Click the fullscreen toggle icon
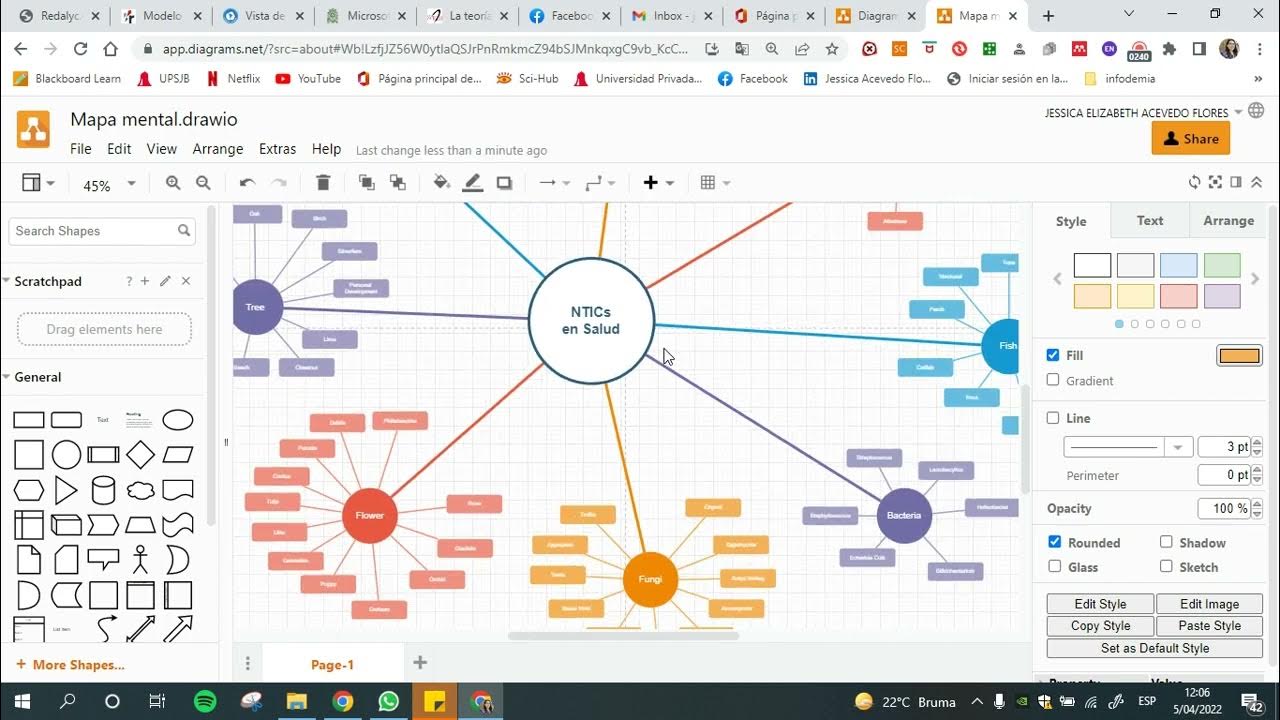Image resolution: width=1280 pixels, height=720 pixels. click(1215, 183)
